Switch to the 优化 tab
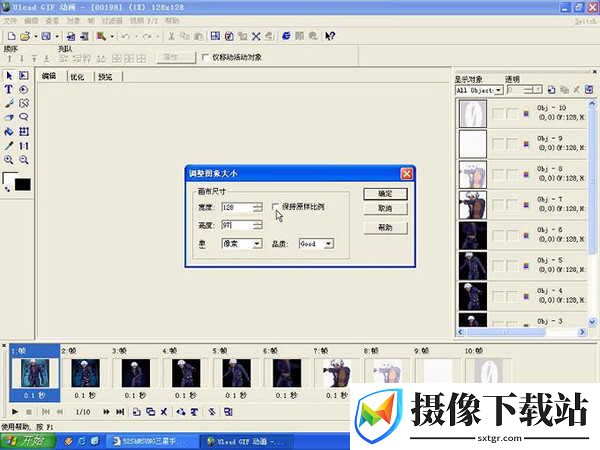Screen dimensions: 600x450 tap(77, 77)
